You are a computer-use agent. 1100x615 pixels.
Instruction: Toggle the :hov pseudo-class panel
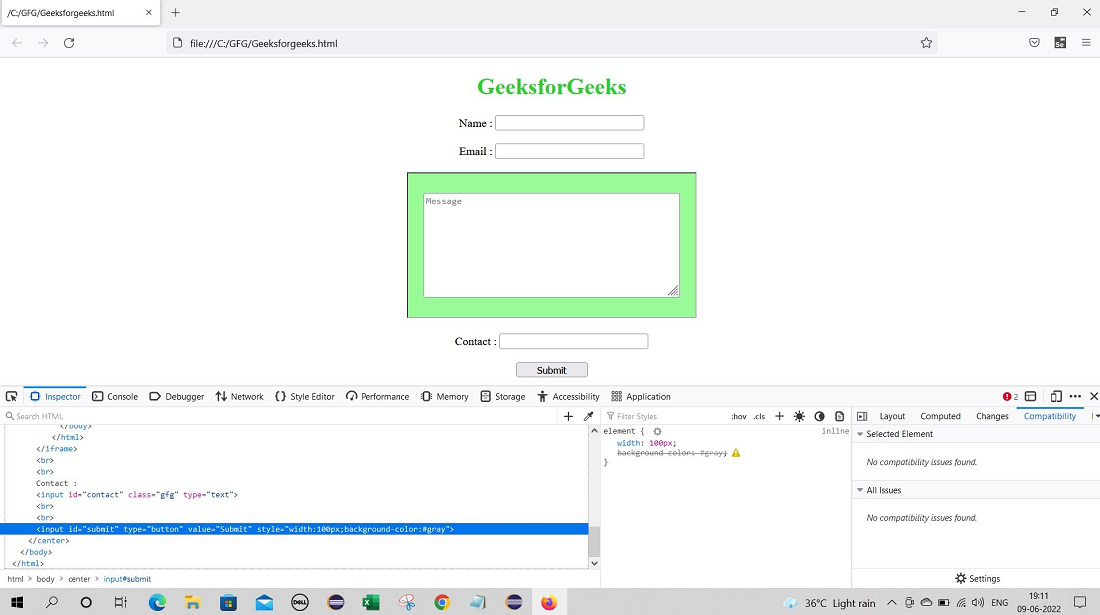tap(739, 417)
